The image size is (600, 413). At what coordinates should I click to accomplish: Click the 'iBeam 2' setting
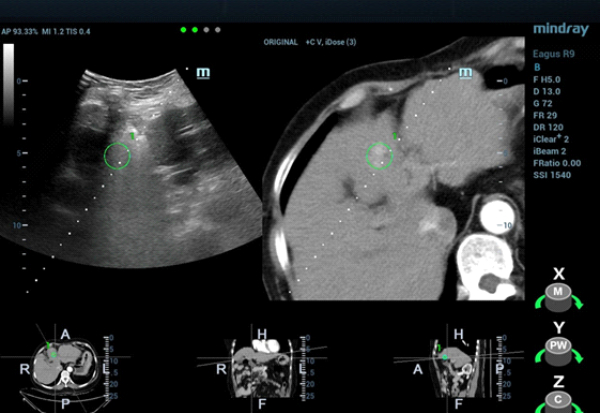549,151
